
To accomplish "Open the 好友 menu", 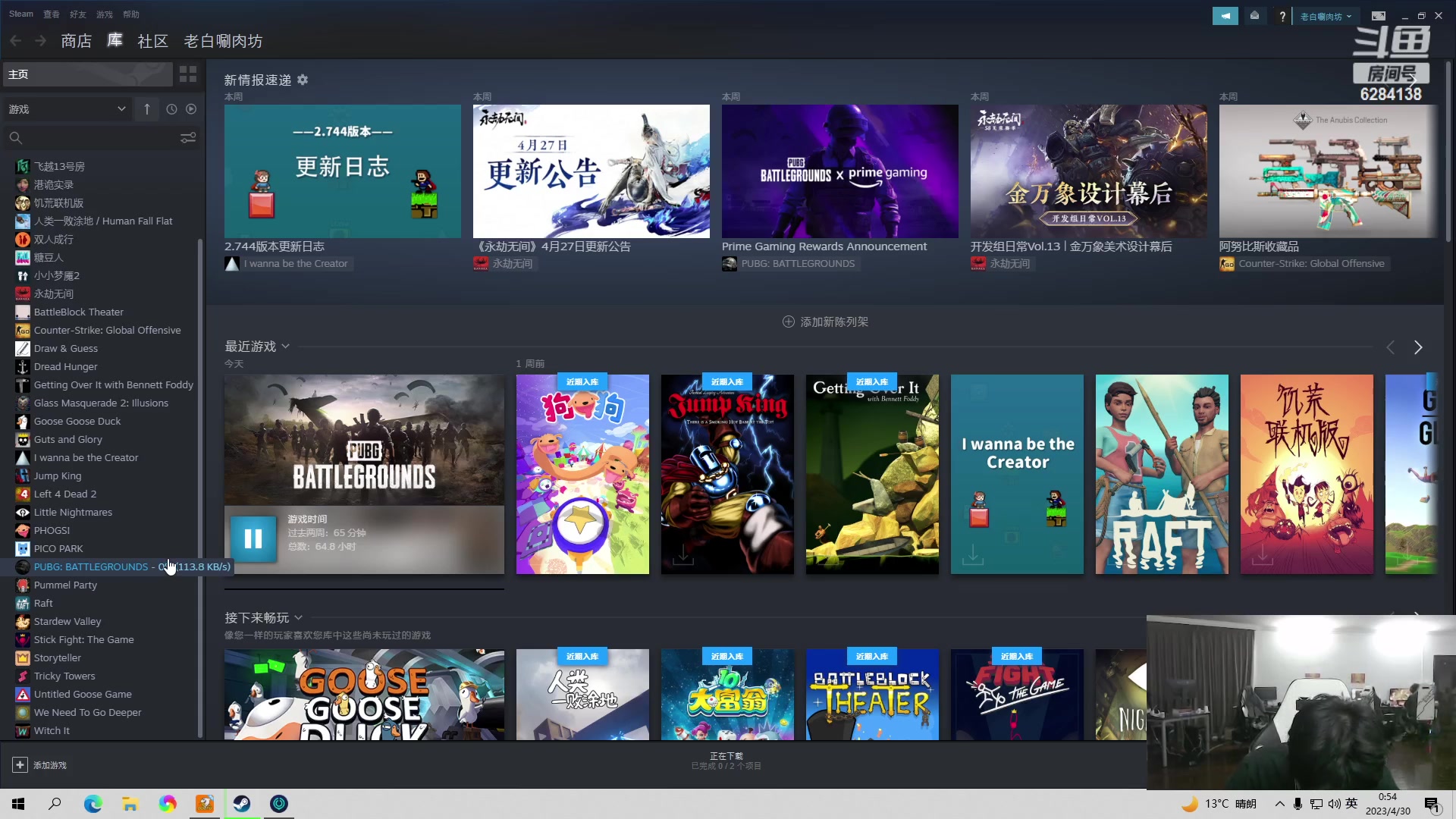I will (x=78, y=14).
